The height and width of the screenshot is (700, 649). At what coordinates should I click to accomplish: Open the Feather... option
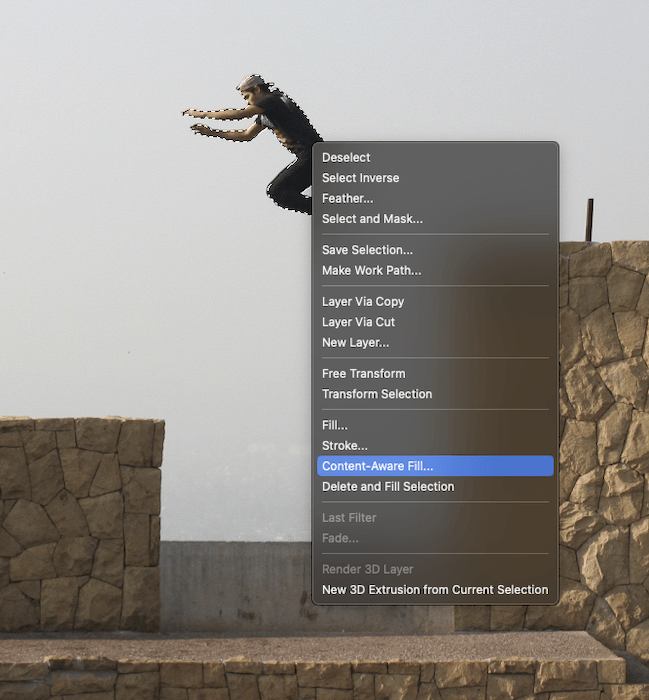435,199
